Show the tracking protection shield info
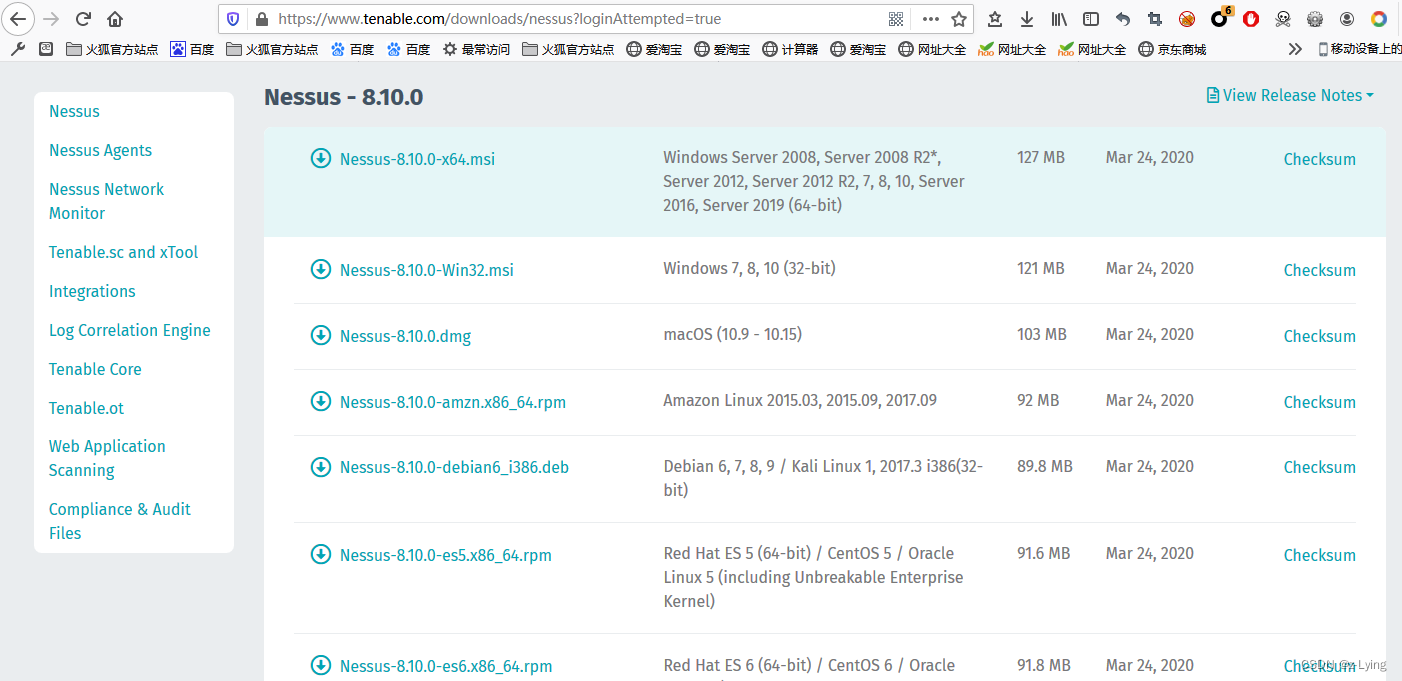Viewport: 1402px width, 681px height. 233,19
